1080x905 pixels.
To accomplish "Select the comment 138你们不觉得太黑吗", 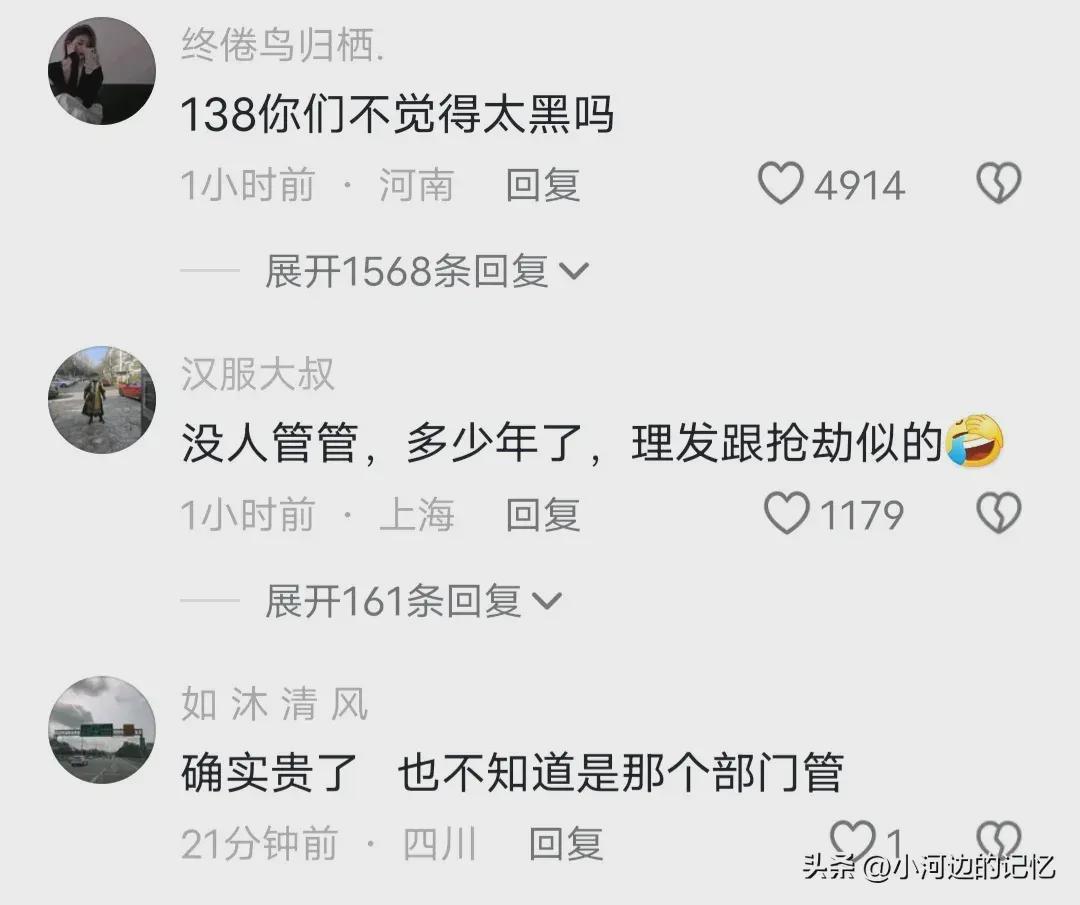I will [x=397, y=114].
